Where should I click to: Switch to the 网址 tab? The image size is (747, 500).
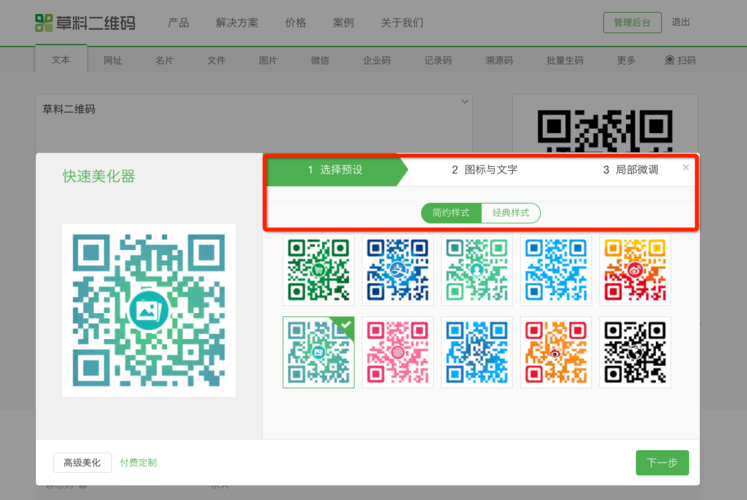pos(112,60)
